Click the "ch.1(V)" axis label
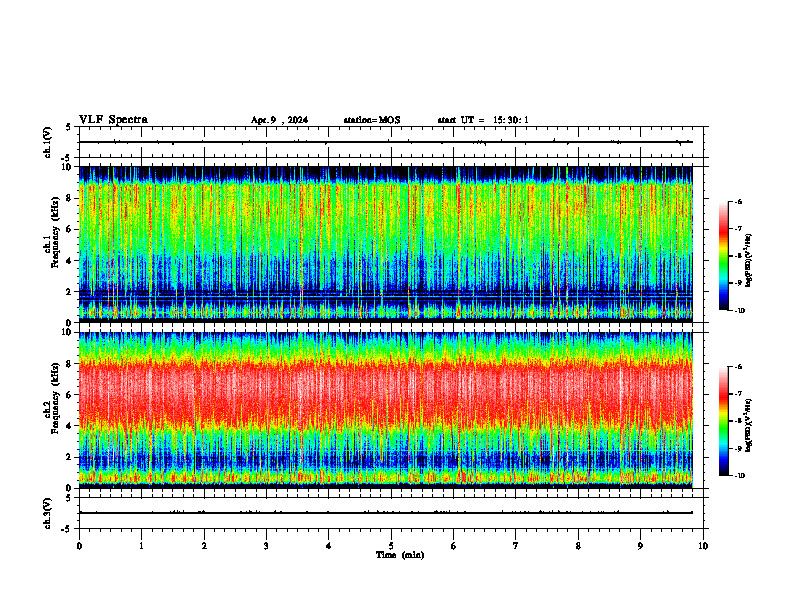The width and height of the screenshot is (792, 612). [48, 142]
